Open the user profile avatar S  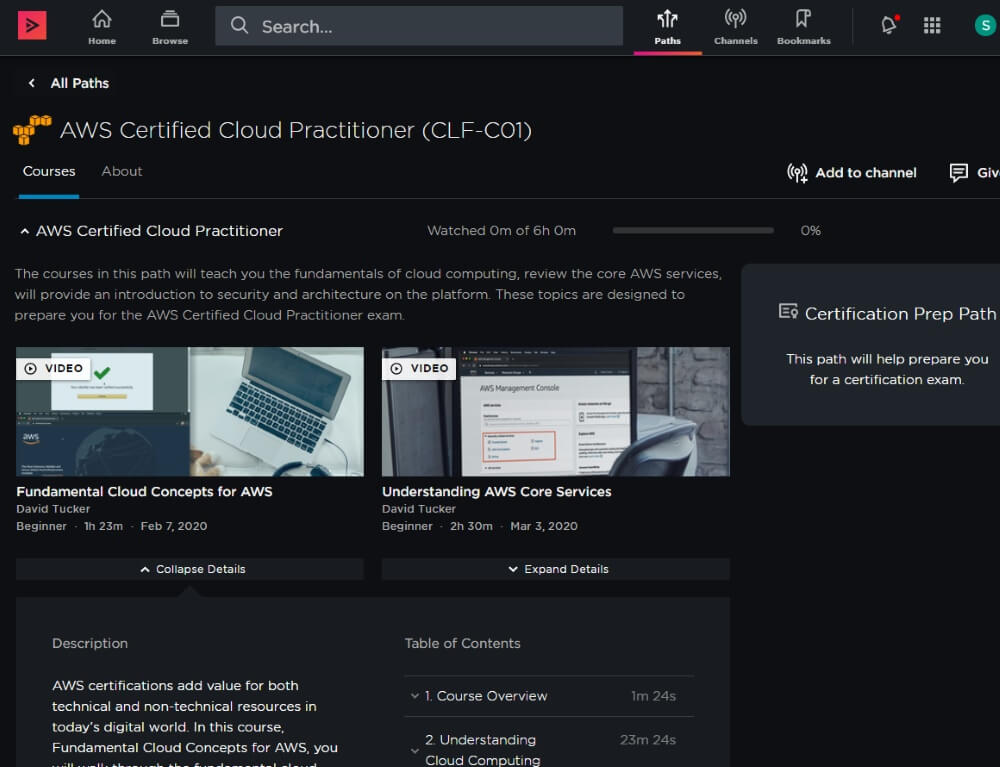[985, 26]
